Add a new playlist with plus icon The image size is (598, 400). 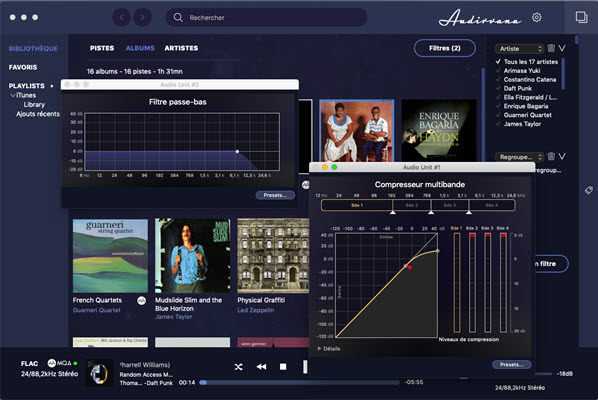(x=51, y=86)
